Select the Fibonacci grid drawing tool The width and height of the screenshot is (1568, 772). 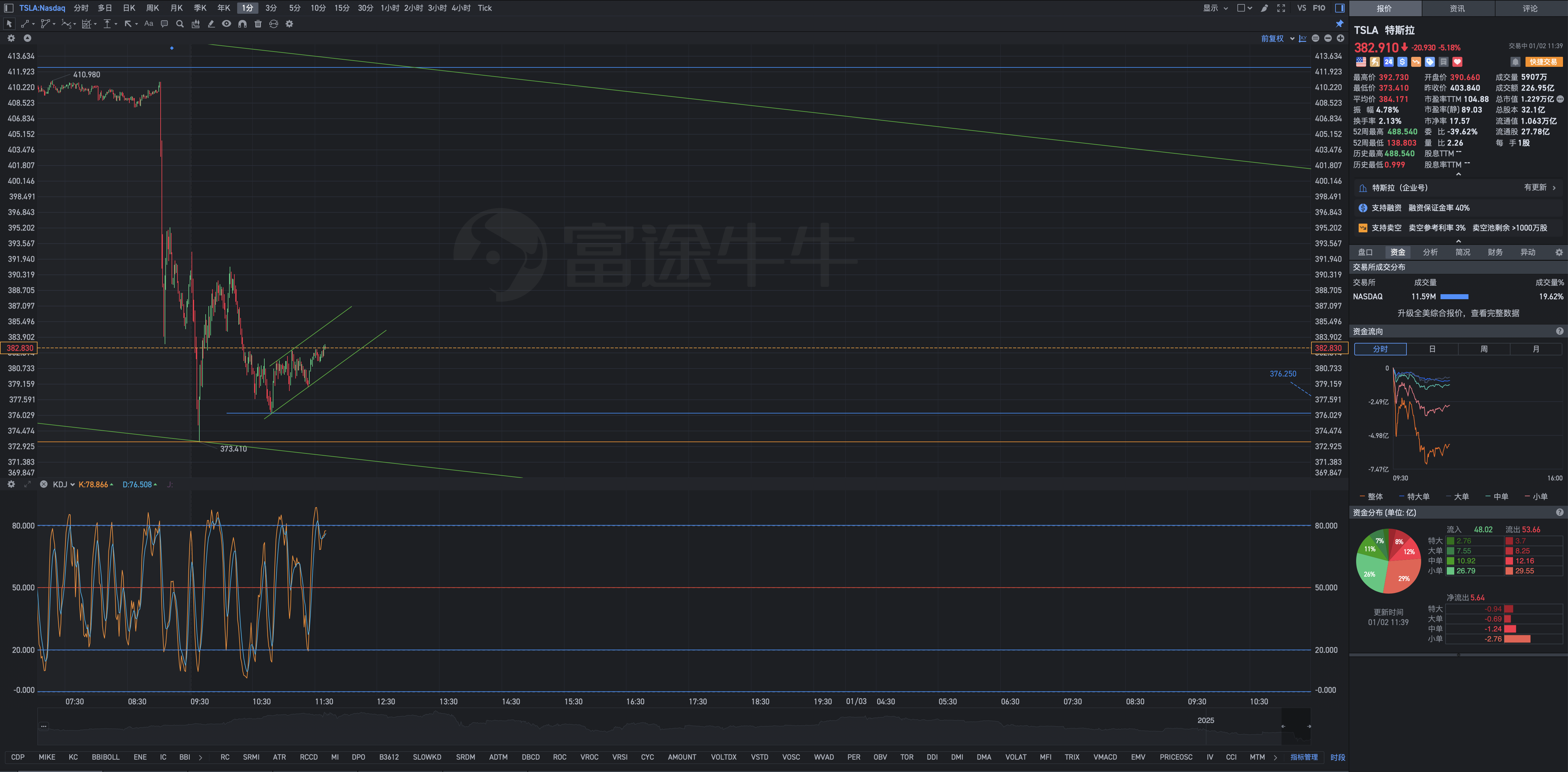coord(88,24)
